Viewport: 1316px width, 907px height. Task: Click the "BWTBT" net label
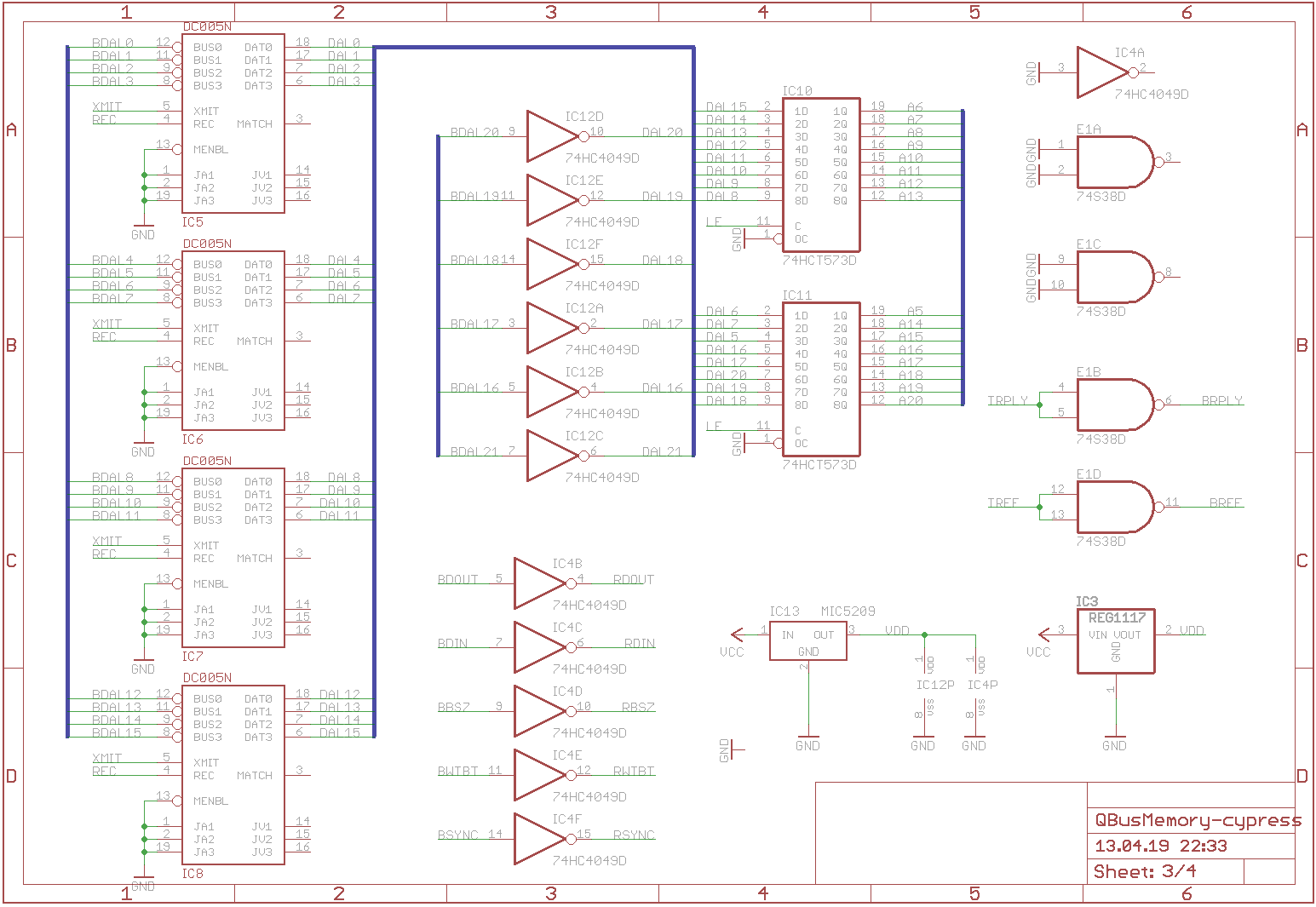pos(458,771)
